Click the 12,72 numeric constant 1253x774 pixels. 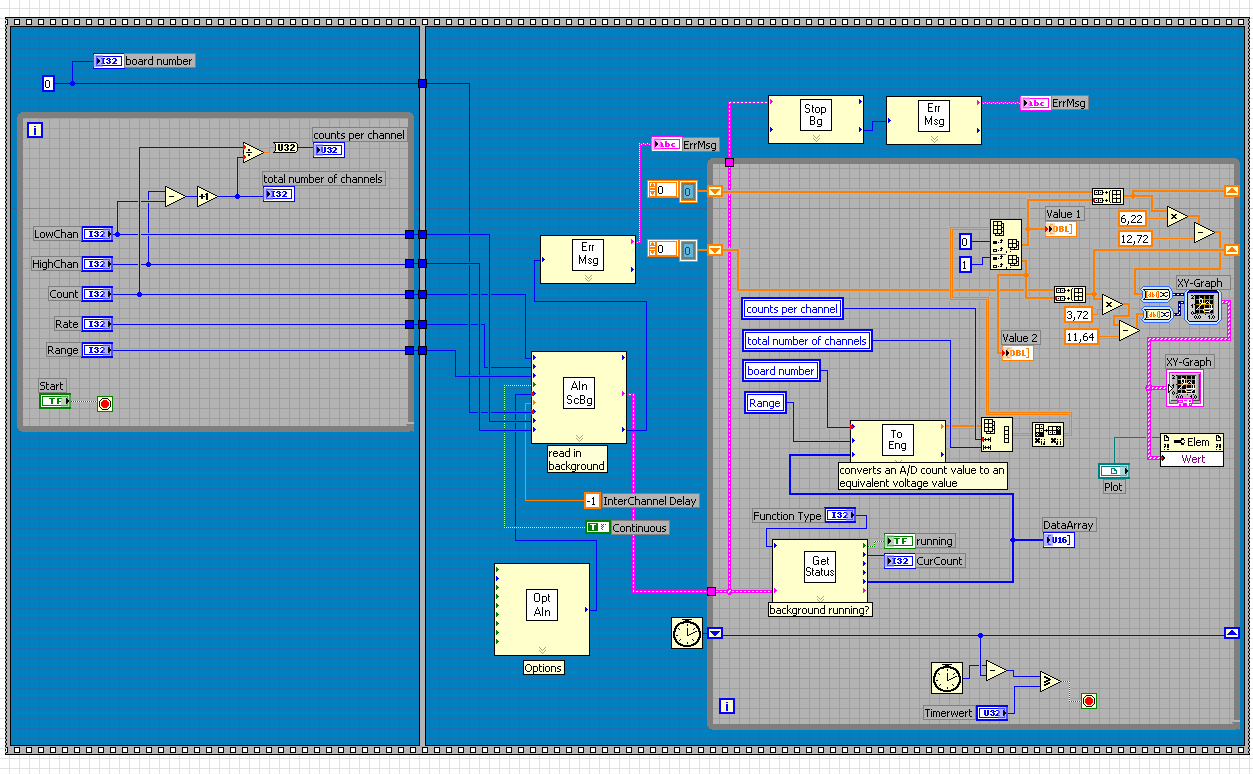point(1135,238)
